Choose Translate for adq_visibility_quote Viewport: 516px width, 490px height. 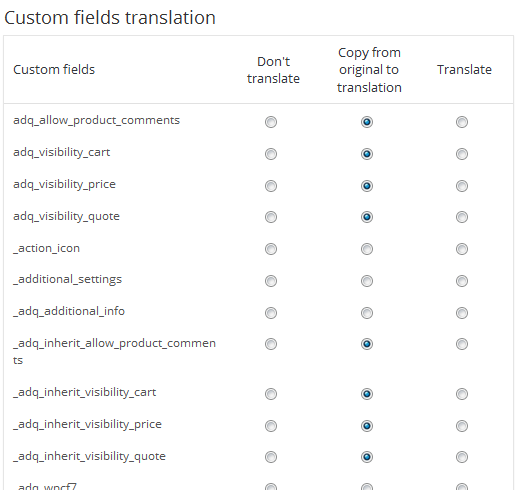pos(462,217)
